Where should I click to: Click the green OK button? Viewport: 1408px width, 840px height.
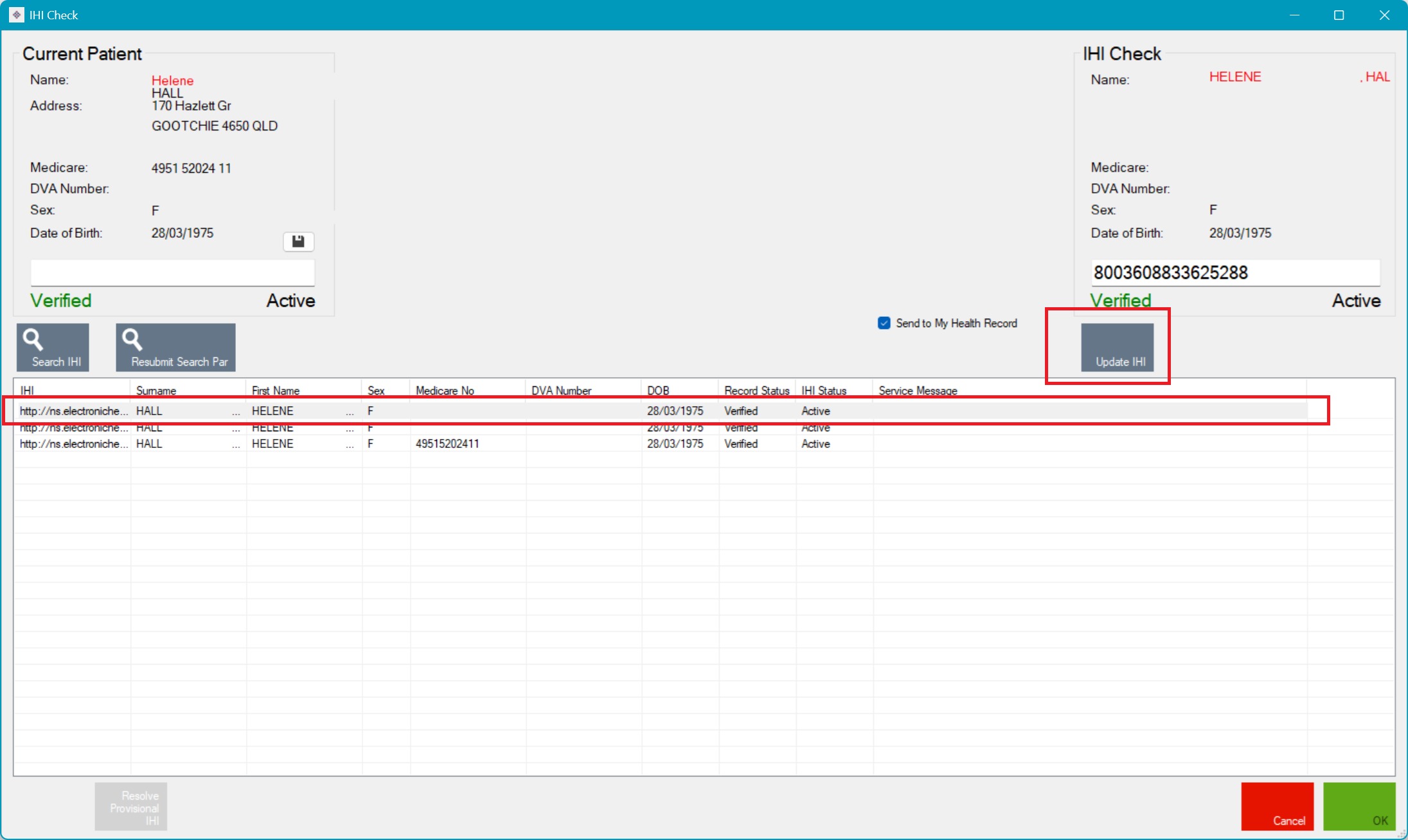(1359, 806)
